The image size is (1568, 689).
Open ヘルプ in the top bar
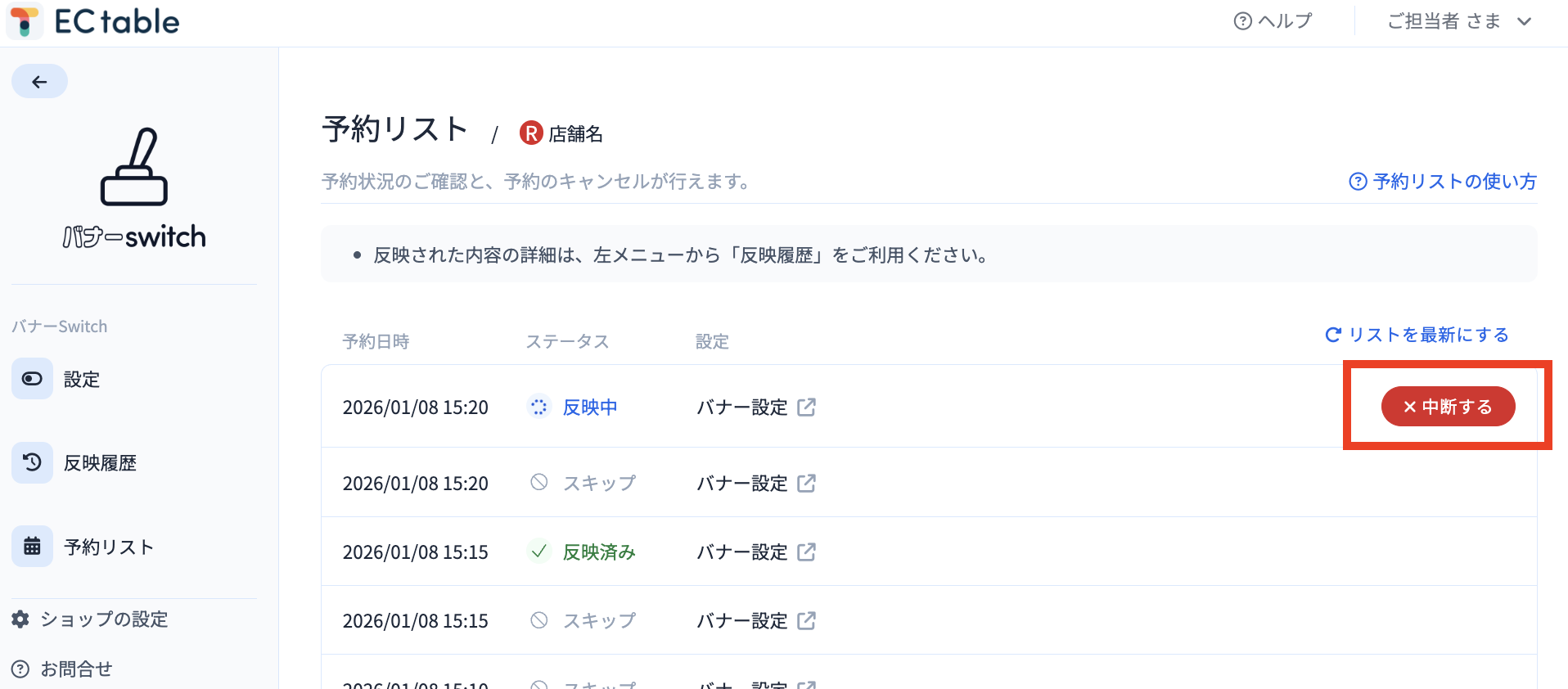point(1273,21)
